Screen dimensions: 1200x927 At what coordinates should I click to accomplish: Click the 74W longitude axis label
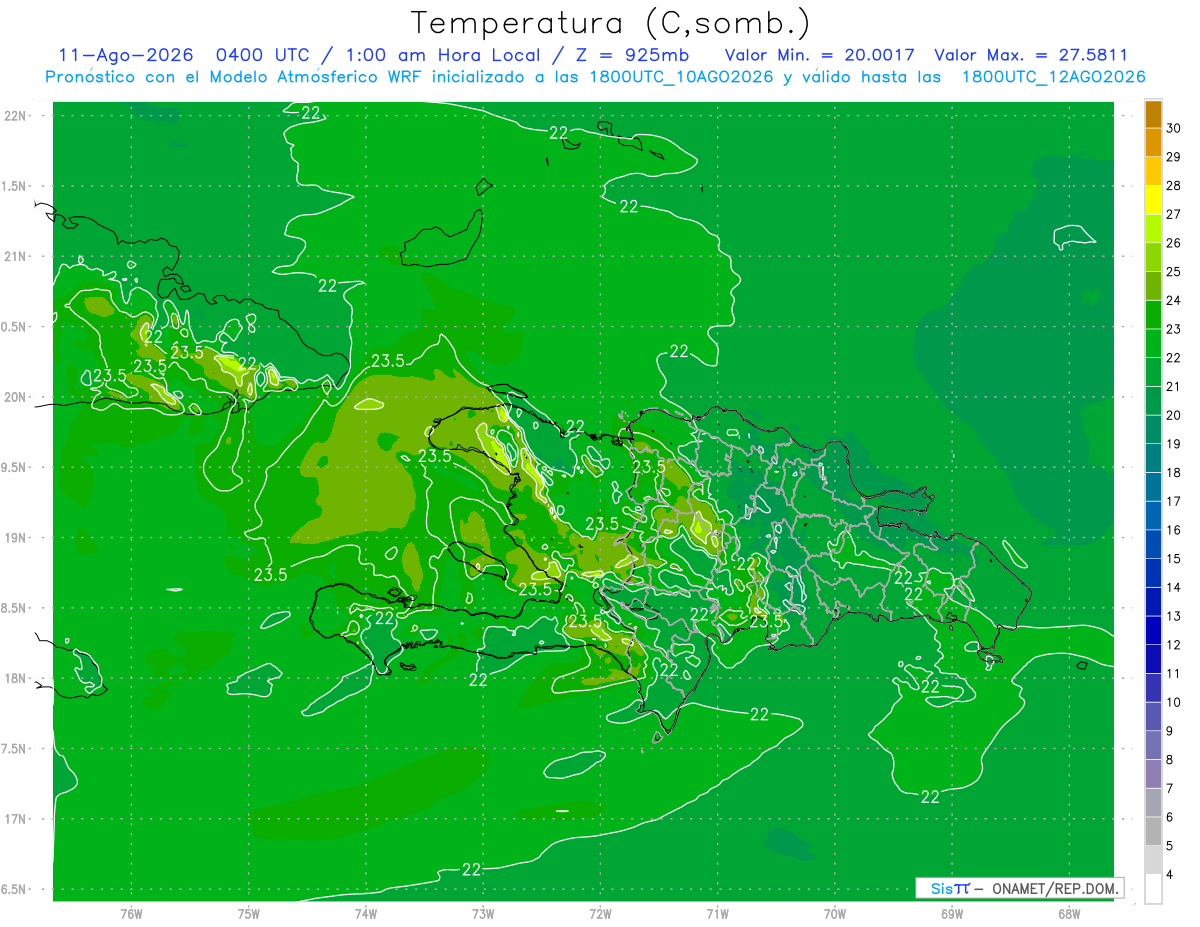coord(365,913)
